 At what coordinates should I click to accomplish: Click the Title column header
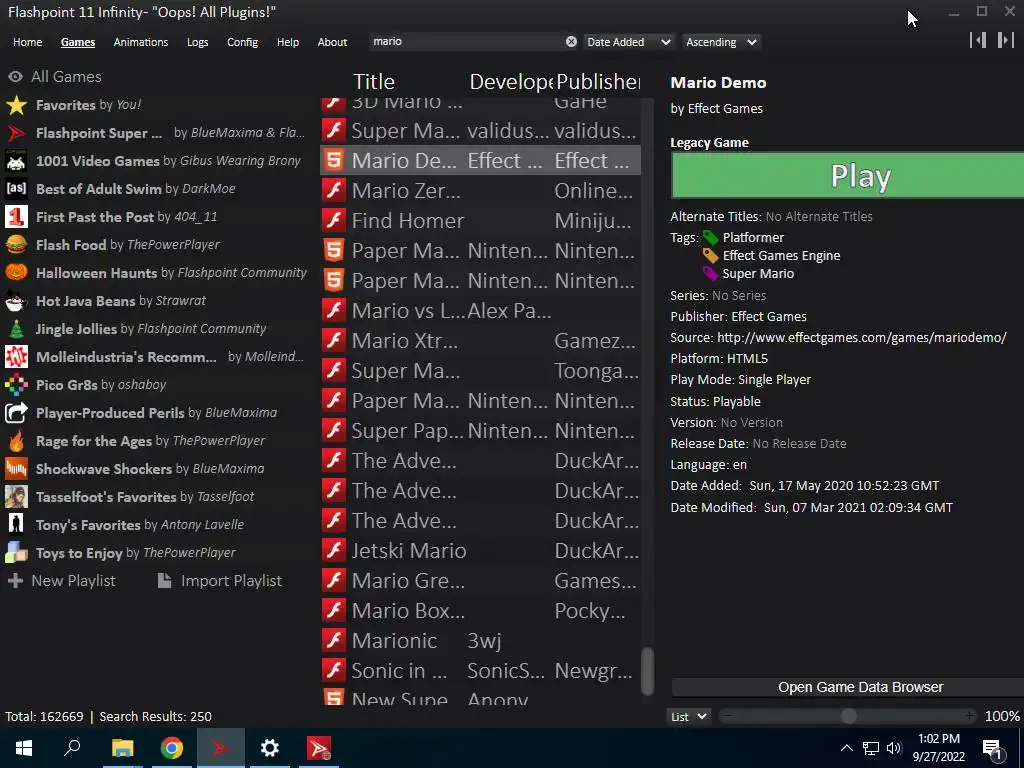374,82
